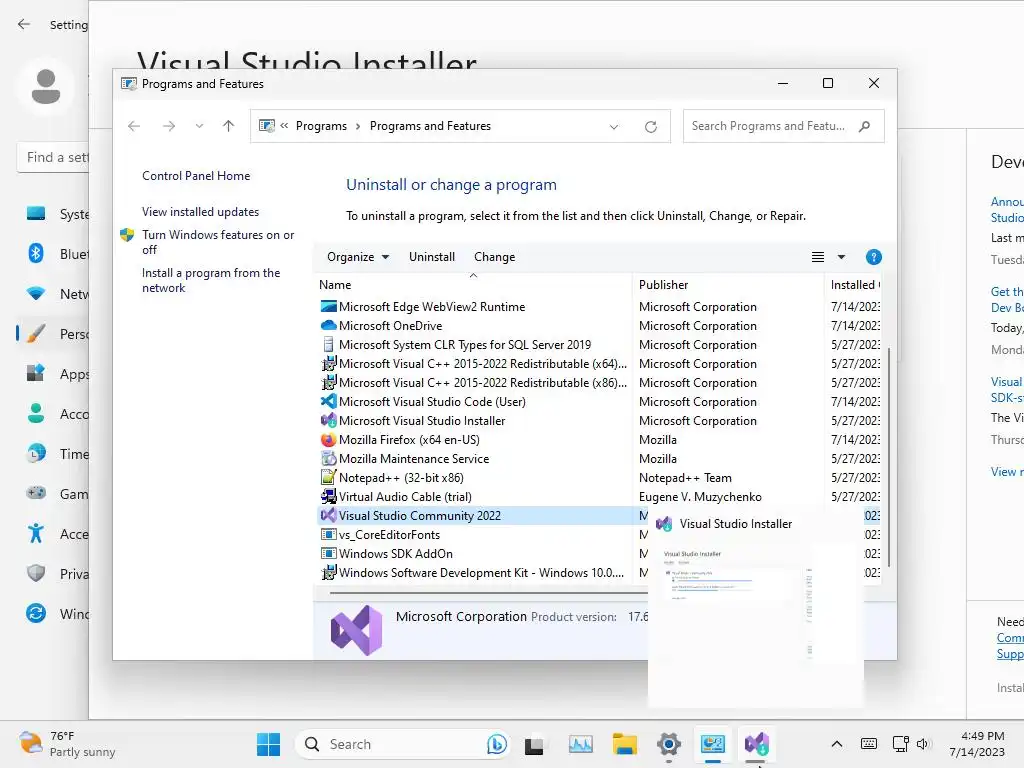Open Programs and Features help icon
This screenshot has height=768, width=1024.
click(x=873, y=257)
